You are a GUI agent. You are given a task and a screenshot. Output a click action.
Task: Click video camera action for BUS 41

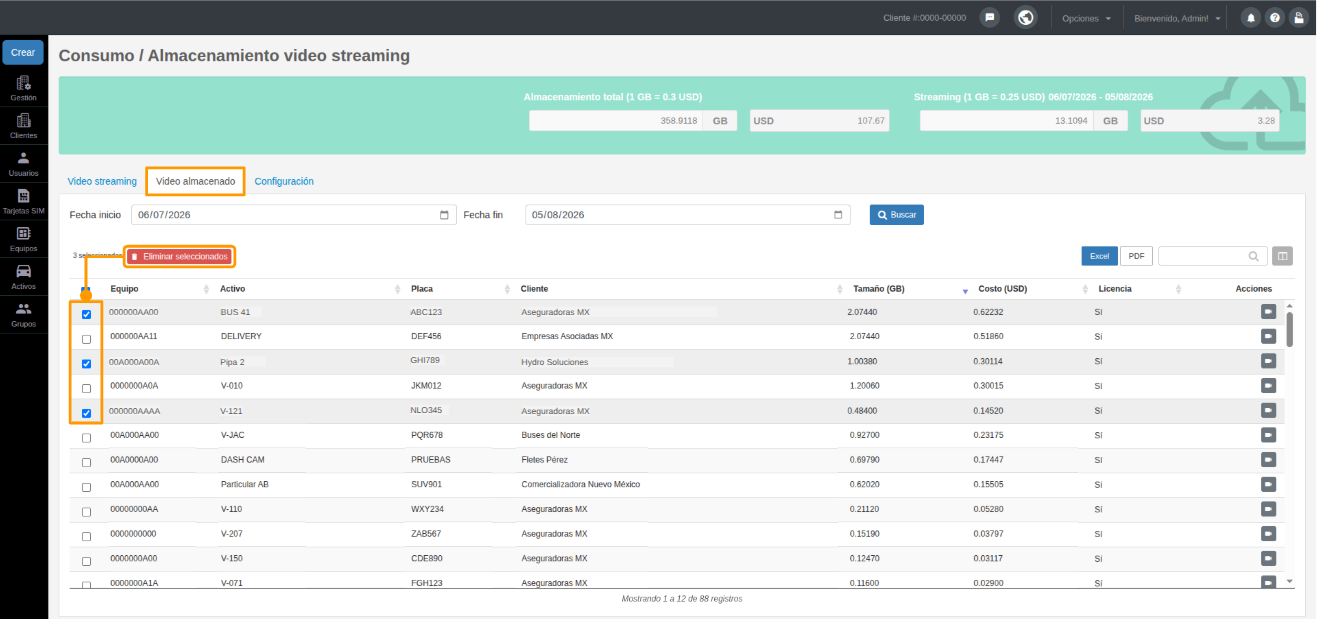tap(1268, 312)
